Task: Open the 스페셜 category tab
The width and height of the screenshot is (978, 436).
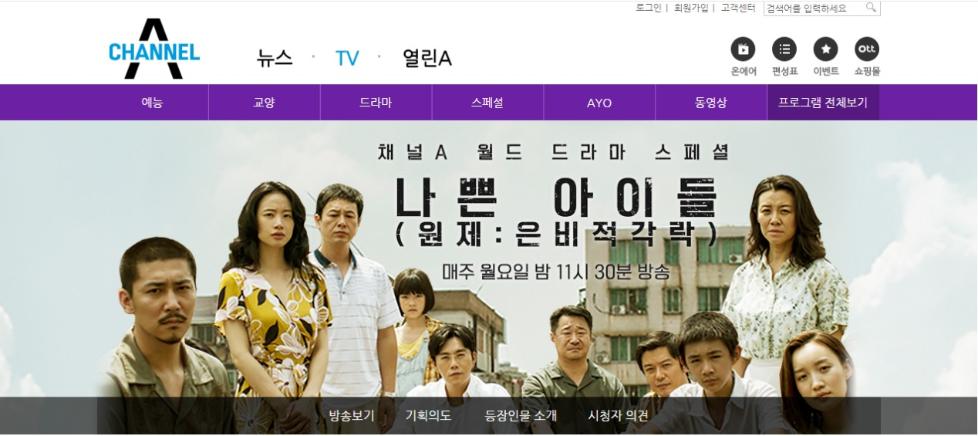Action: 488,103
